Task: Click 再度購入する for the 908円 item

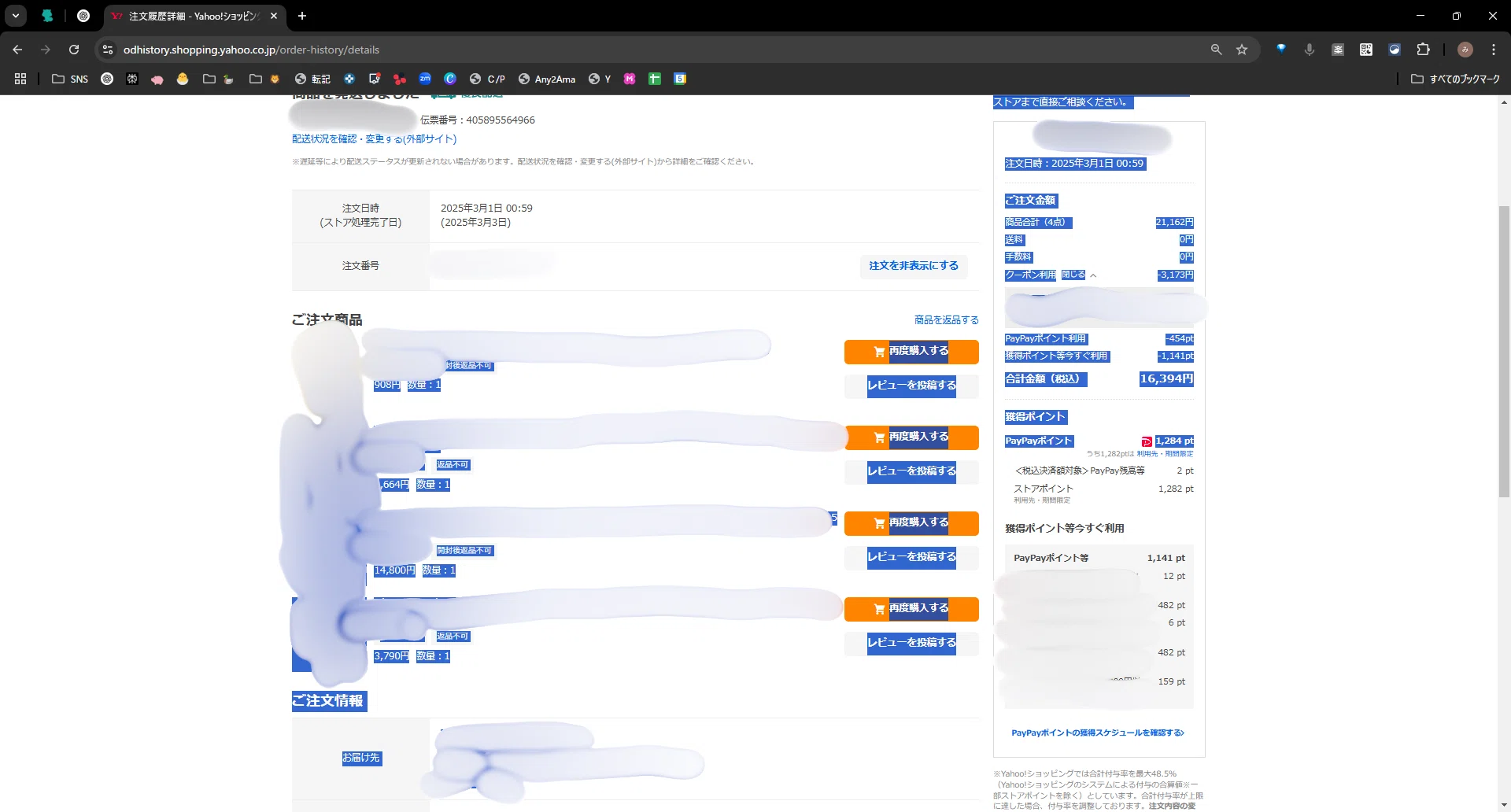Action: (x=911, y=351)
